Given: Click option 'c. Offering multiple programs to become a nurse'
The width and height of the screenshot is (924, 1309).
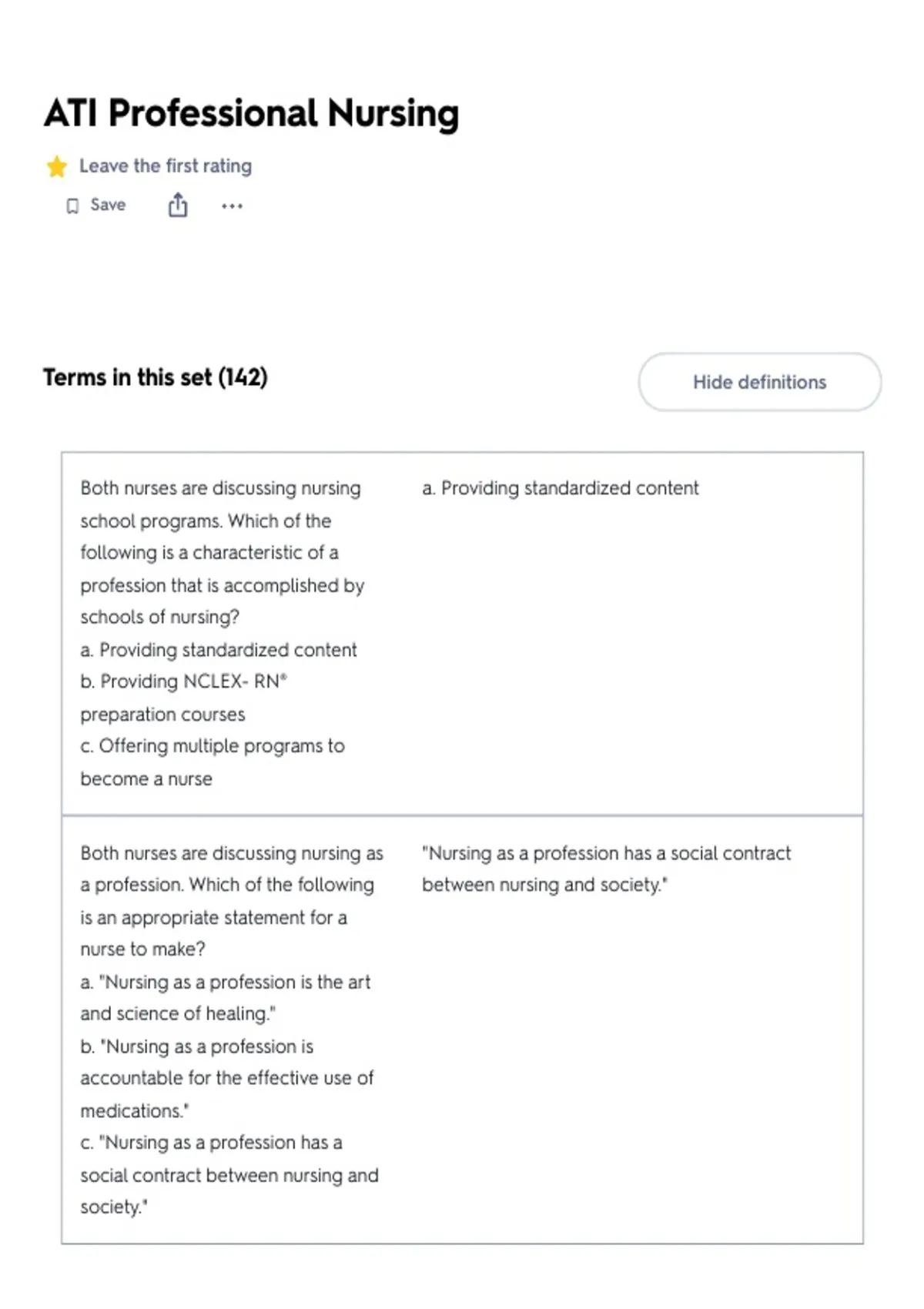Looking at the screenshot, I should pyautogui.click(x=213, y=762).
